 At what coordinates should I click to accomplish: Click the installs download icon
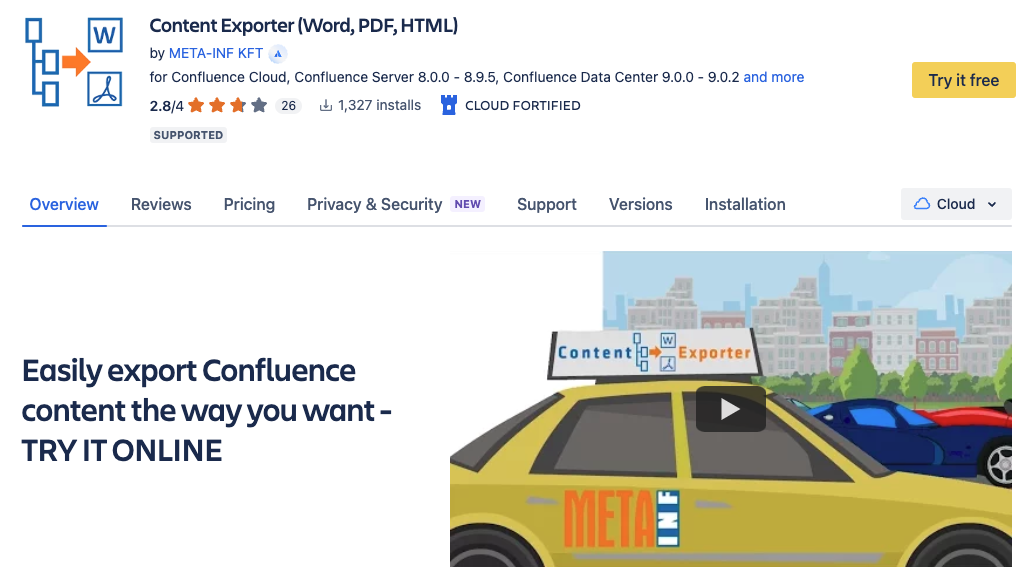coord(326,106)
